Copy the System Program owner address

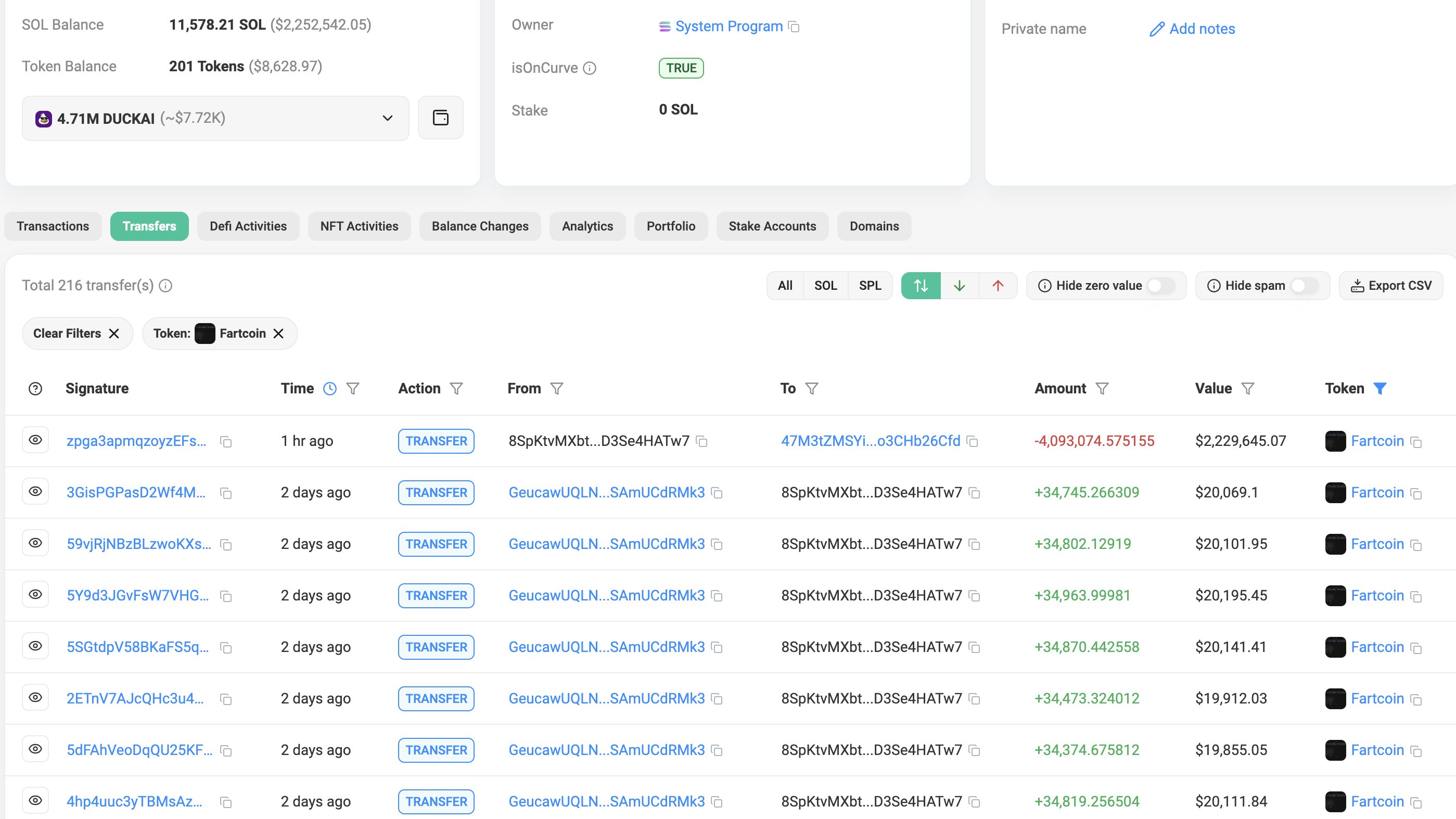tap(794, 27)
